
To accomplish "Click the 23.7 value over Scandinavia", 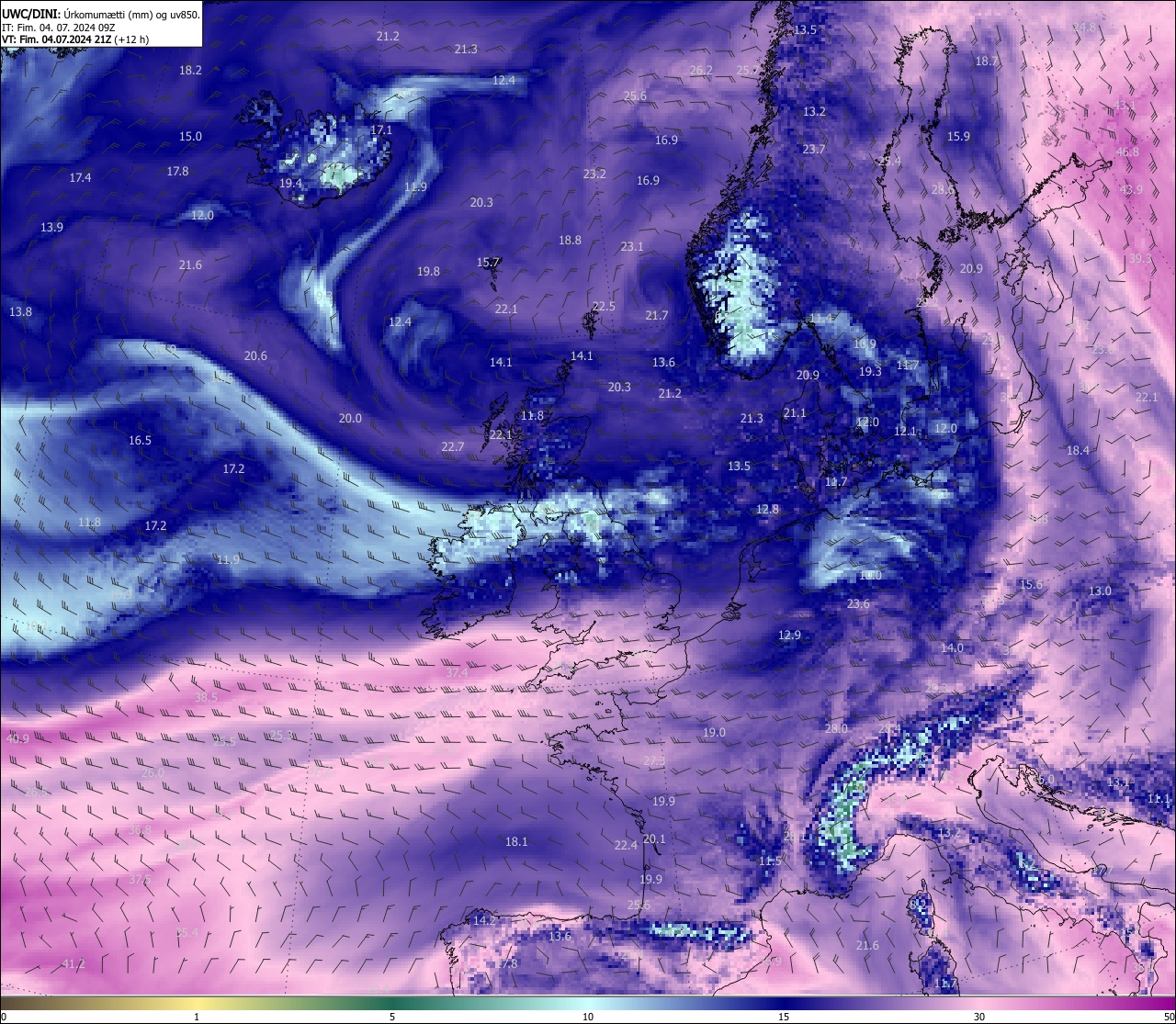I will coord(814,149).
